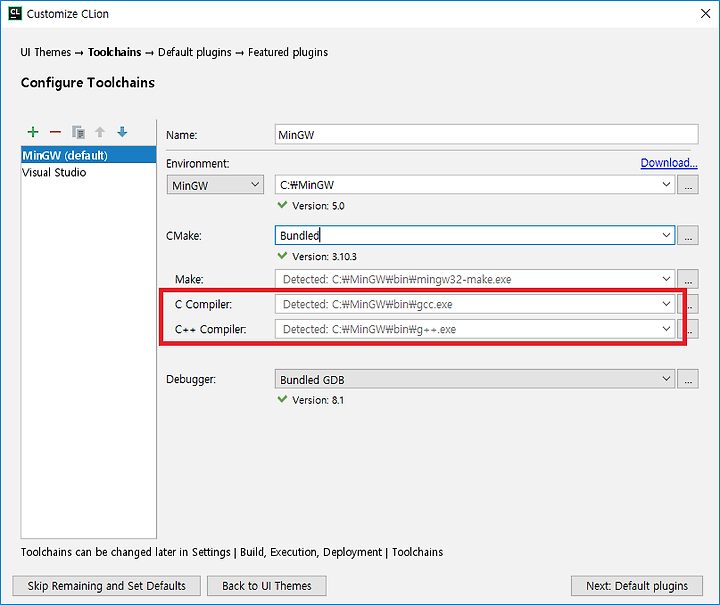720x605 pixels.
Task: Expand the Debugger Bundled GDB dropdown
Action: coord(666,379)
